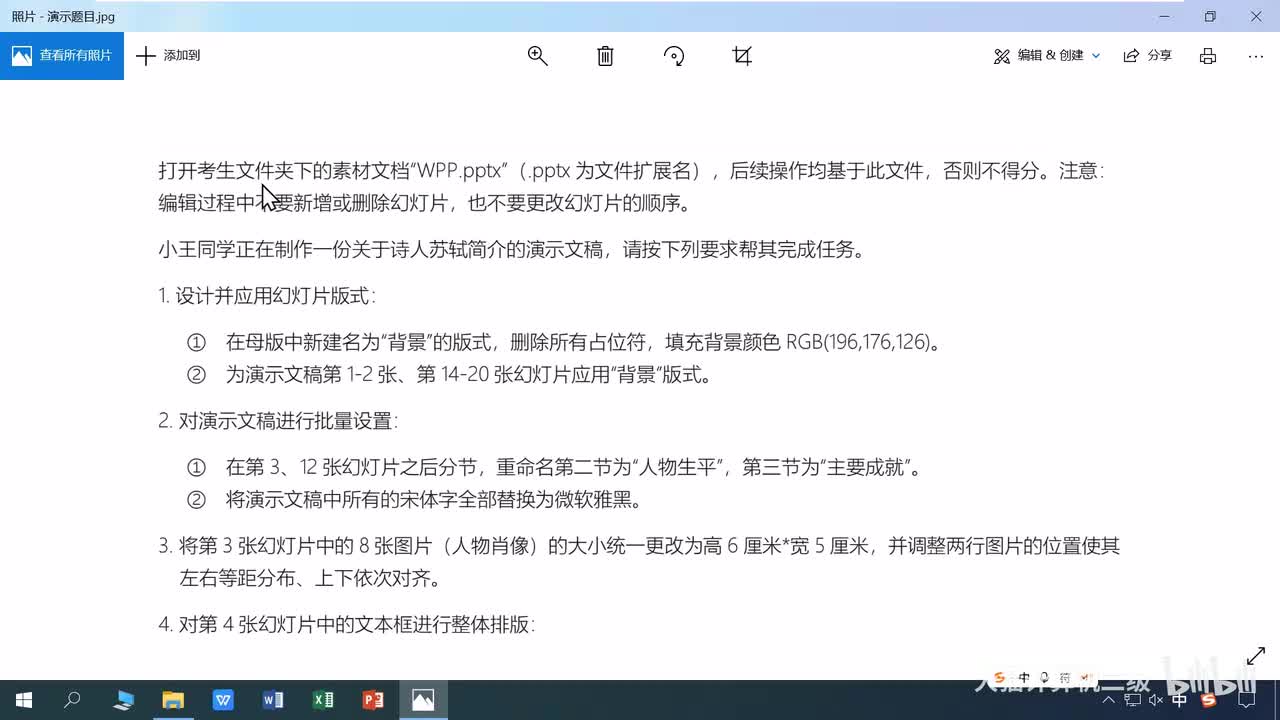
Task: Delete the photo with the trash icon
Action: pyautogui.click(x=605, y=56)
